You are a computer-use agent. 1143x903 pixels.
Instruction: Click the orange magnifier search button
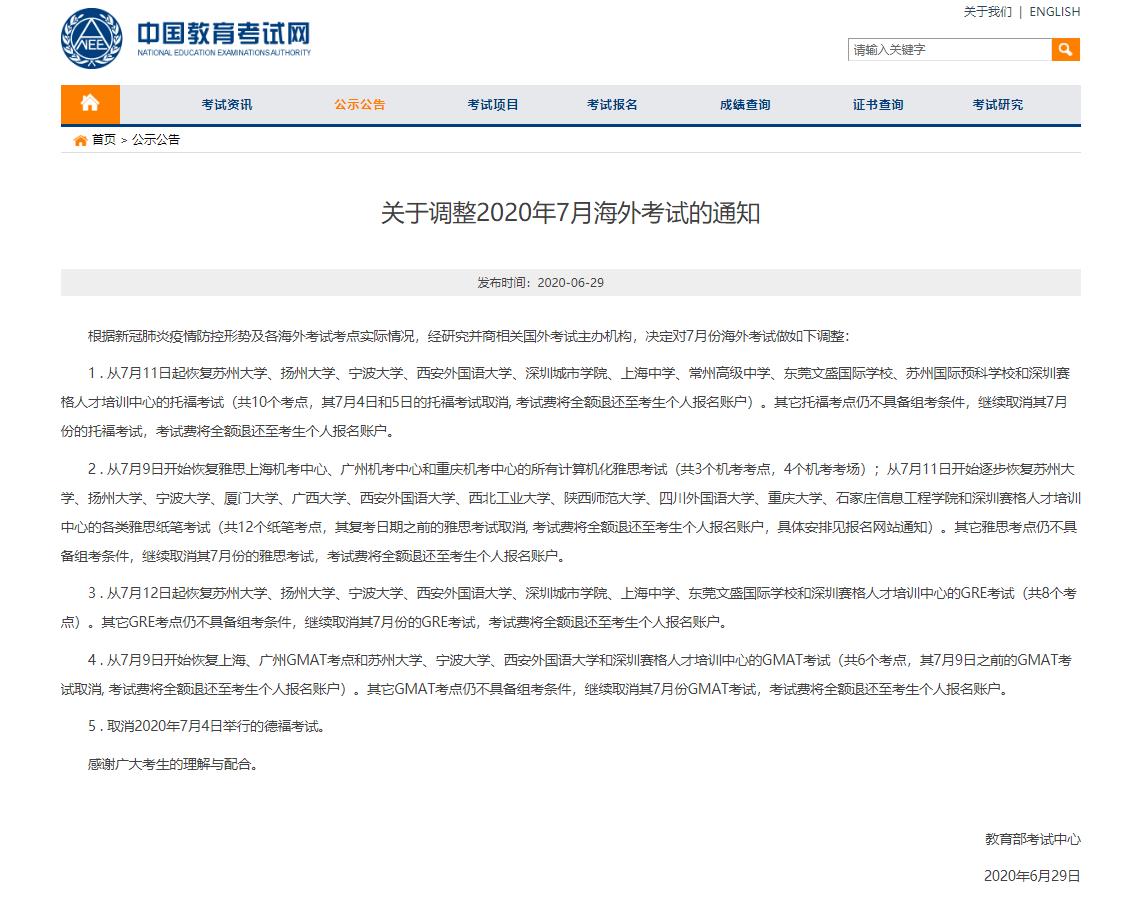pyautogui.click(x=1065, y=49)
